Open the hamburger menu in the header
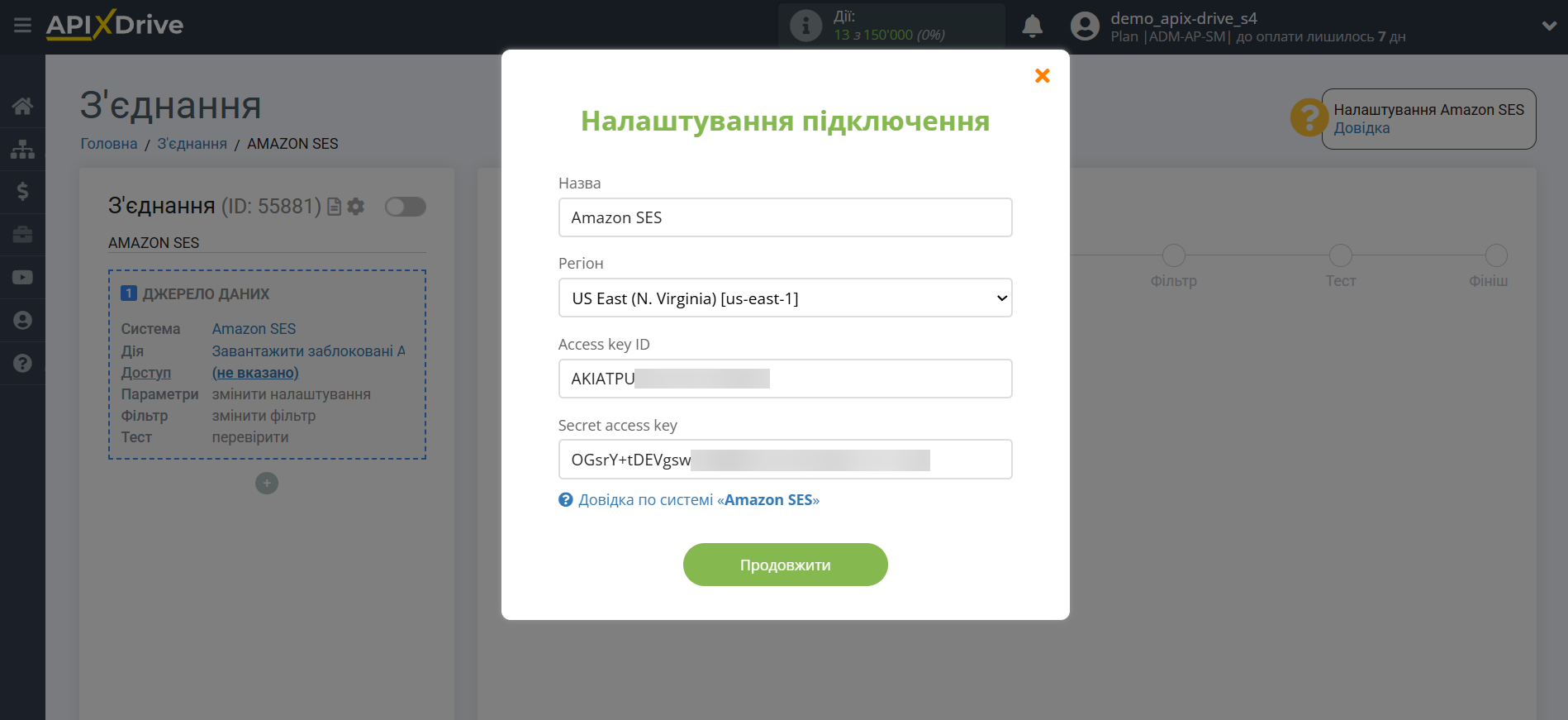 22,26
